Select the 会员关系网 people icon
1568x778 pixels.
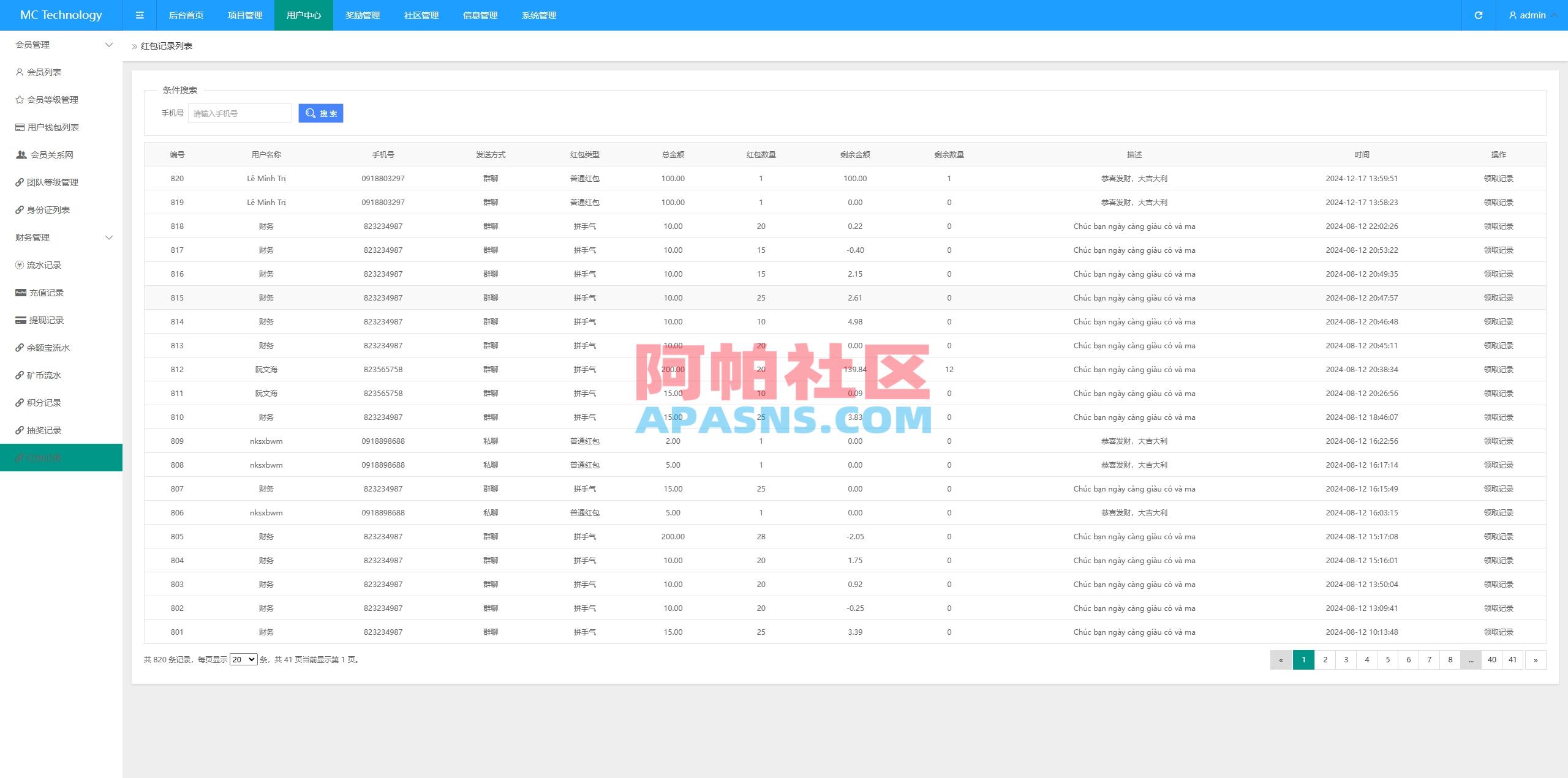pos(20,155)
